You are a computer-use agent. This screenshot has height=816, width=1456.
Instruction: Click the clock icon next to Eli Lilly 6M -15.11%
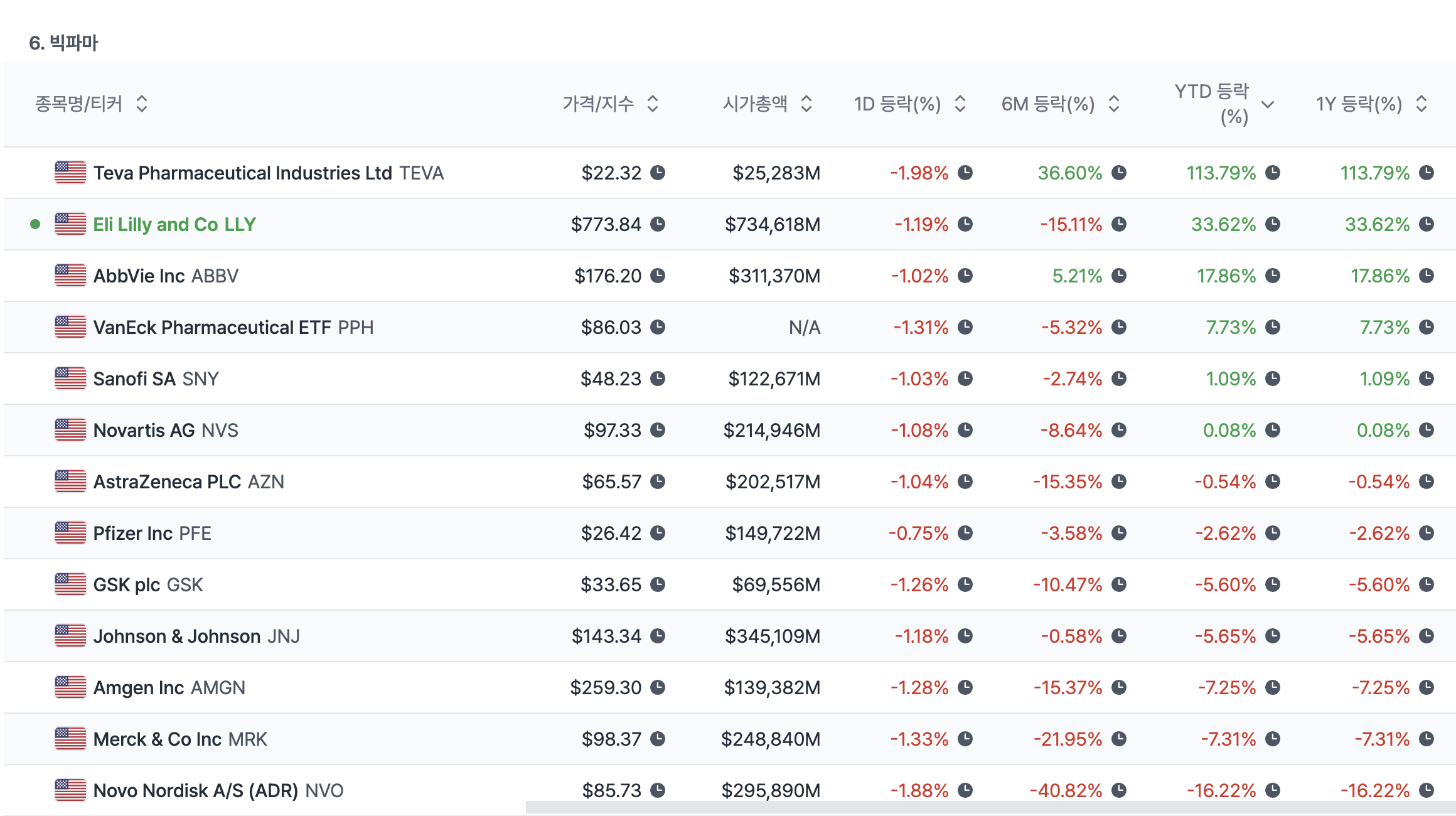[x=1118, y=224]
